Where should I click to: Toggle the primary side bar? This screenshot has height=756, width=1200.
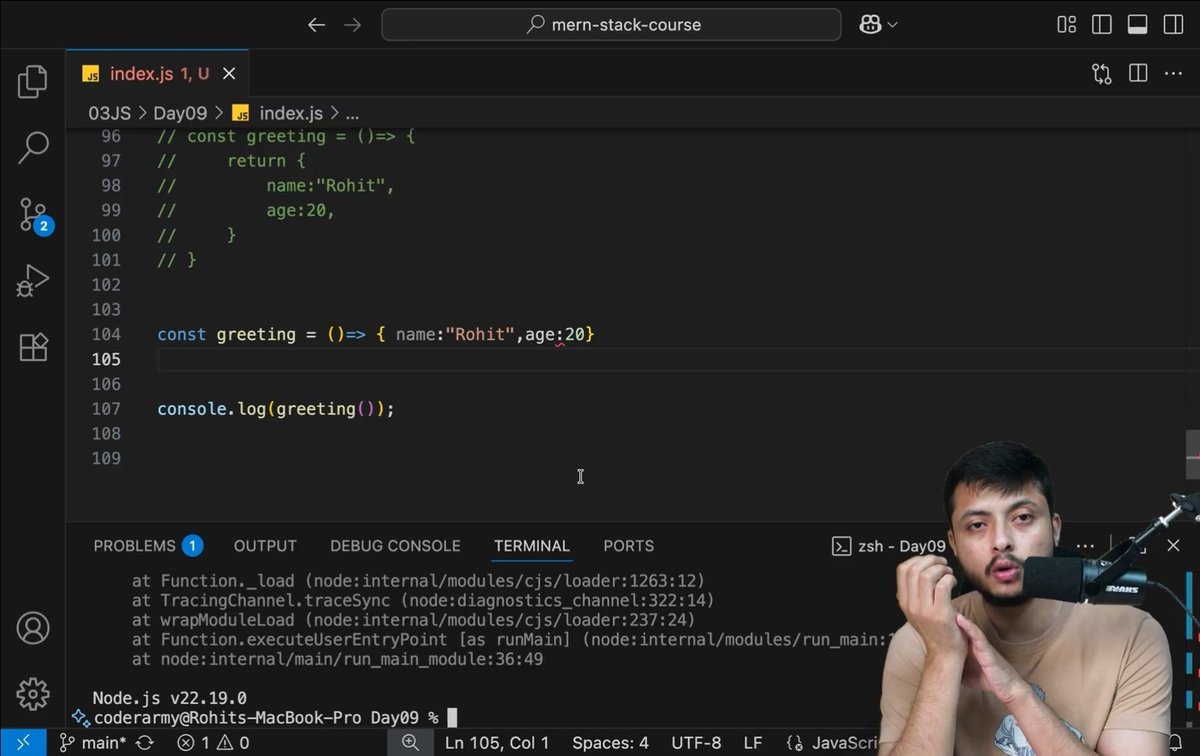coord(1102,25)
